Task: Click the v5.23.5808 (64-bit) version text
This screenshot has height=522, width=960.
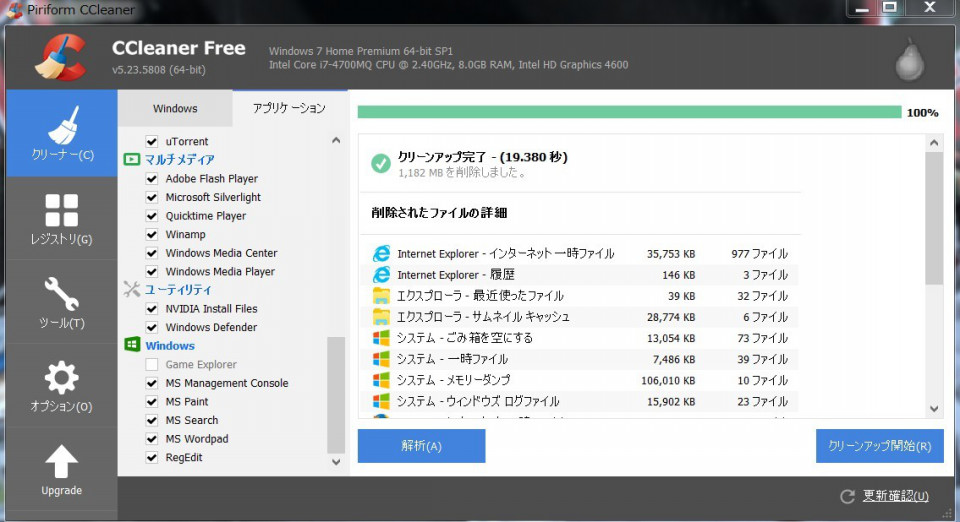Action: pyautogui.click(x=159, y=70)
